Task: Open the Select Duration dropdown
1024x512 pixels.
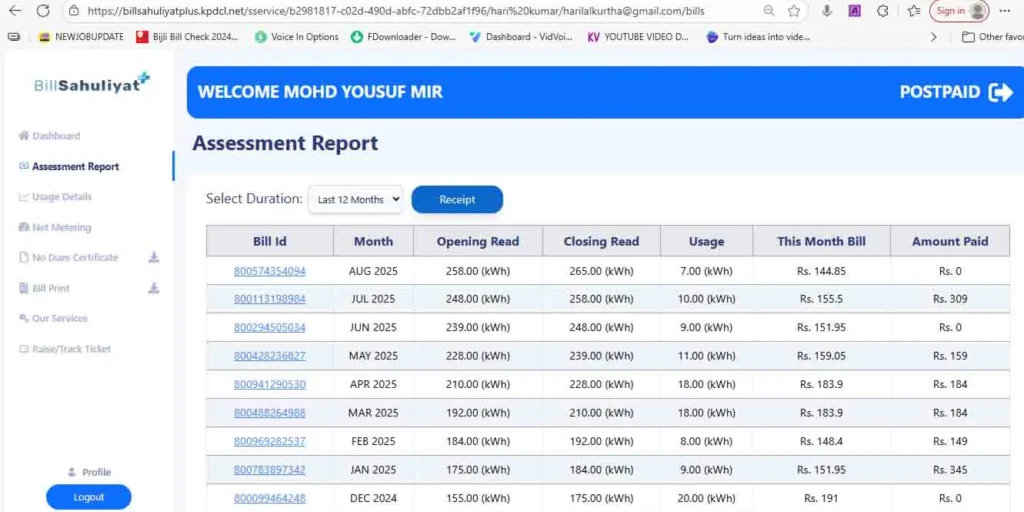Action: coord(354,199)
